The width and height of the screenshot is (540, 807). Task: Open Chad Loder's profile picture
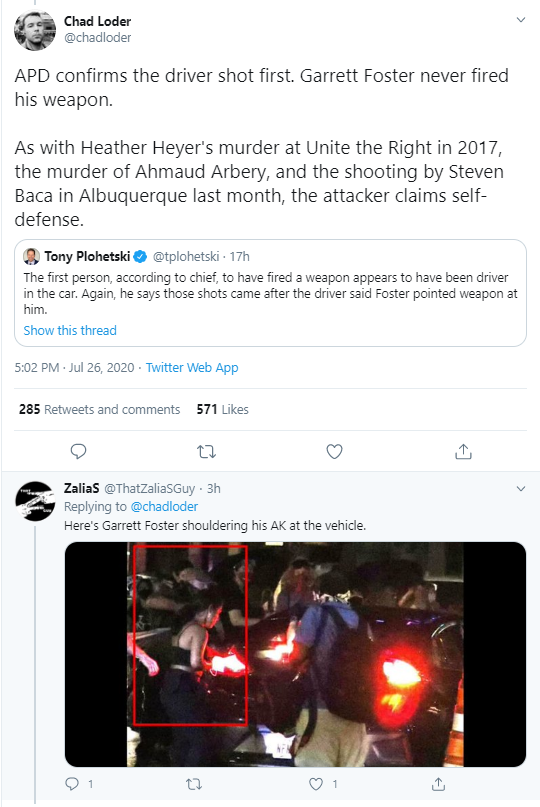[34, 30]
